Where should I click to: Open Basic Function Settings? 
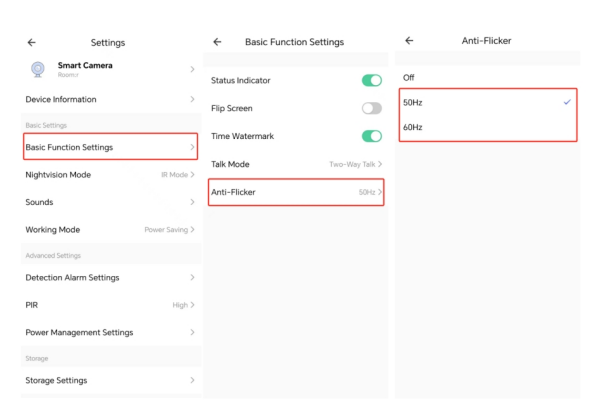click(x=109, y=147)
